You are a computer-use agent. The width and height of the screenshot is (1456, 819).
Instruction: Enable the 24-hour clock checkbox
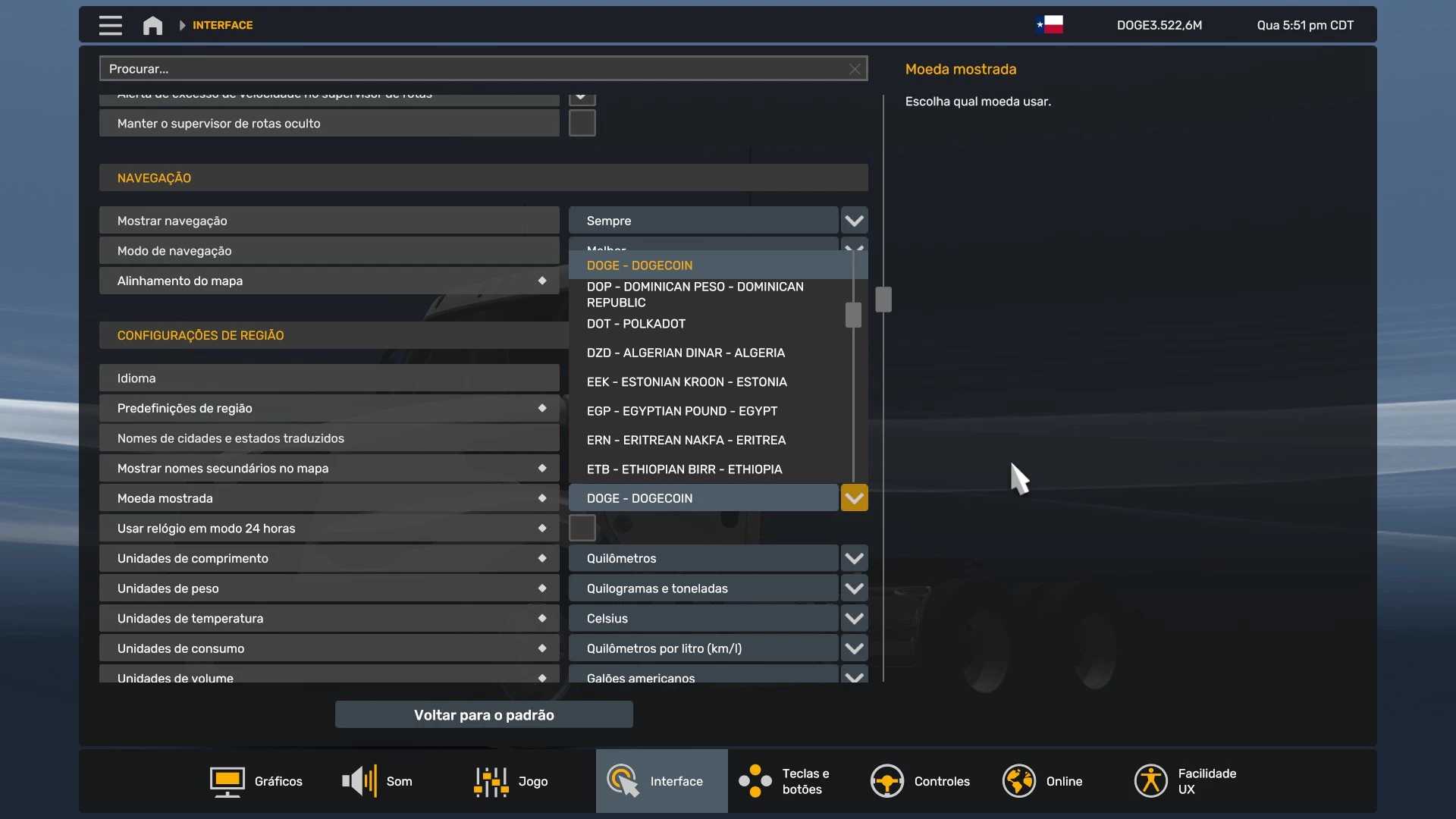click(x=582, y=528)
